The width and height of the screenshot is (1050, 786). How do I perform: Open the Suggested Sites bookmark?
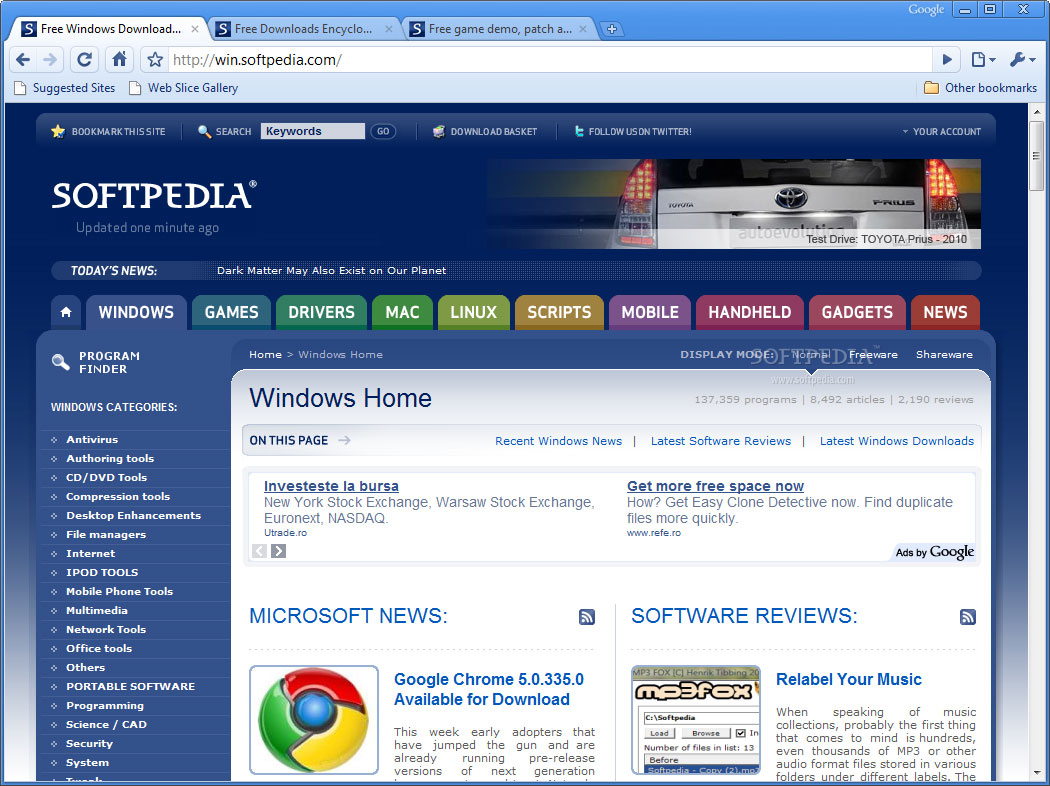65,88
